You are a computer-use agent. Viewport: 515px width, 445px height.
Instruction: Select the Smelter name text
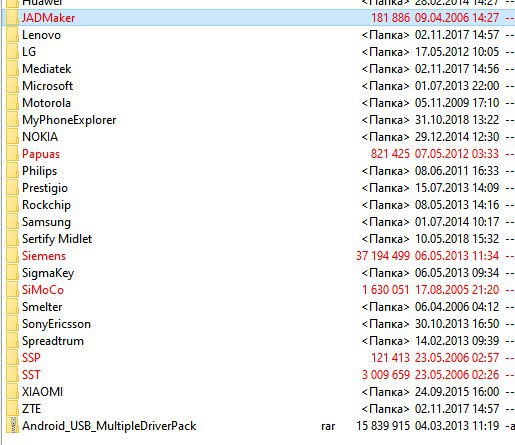pyautogui.click(x=42, y=307)
